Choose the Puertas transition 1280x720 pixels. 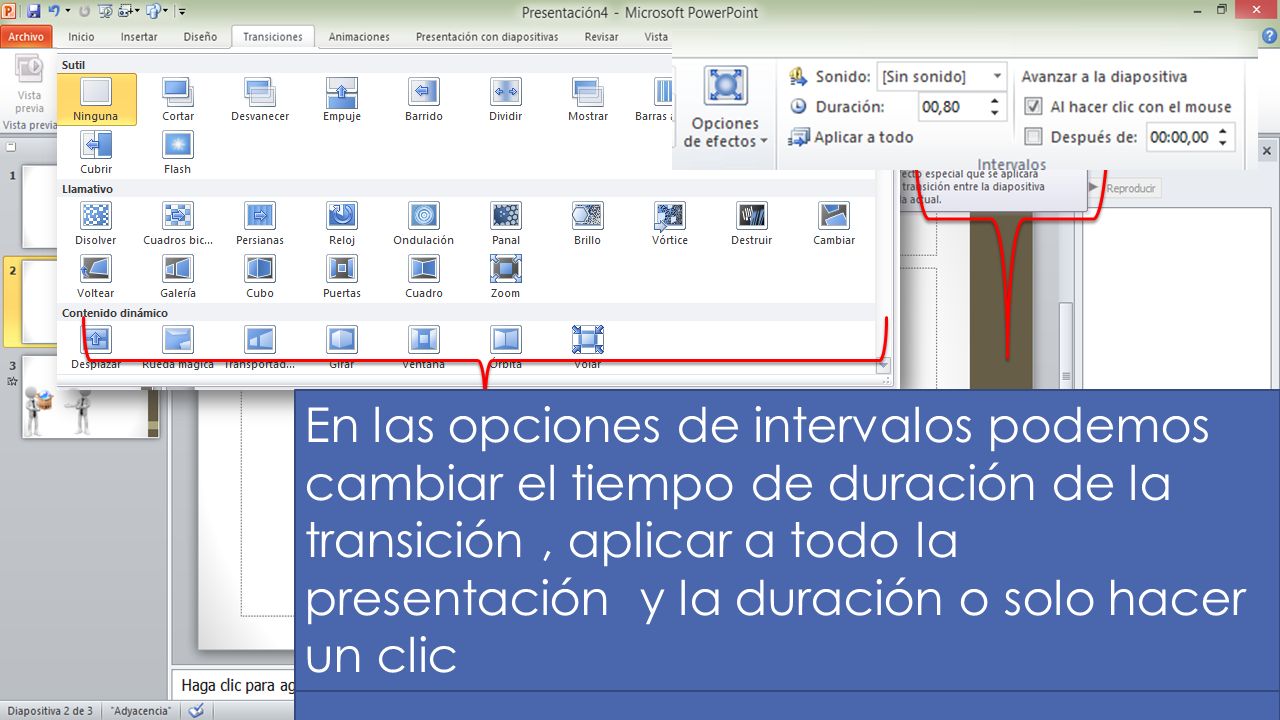point(342,276)
